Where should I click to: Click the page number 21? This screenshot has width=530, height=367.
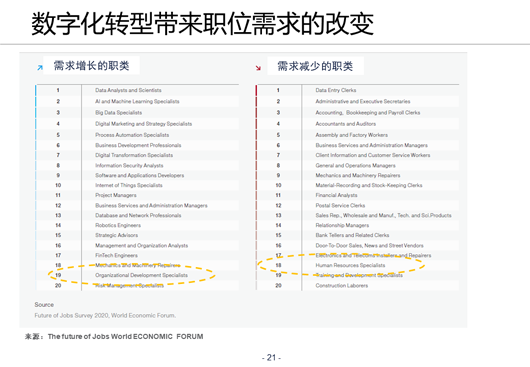coord(271,358)
